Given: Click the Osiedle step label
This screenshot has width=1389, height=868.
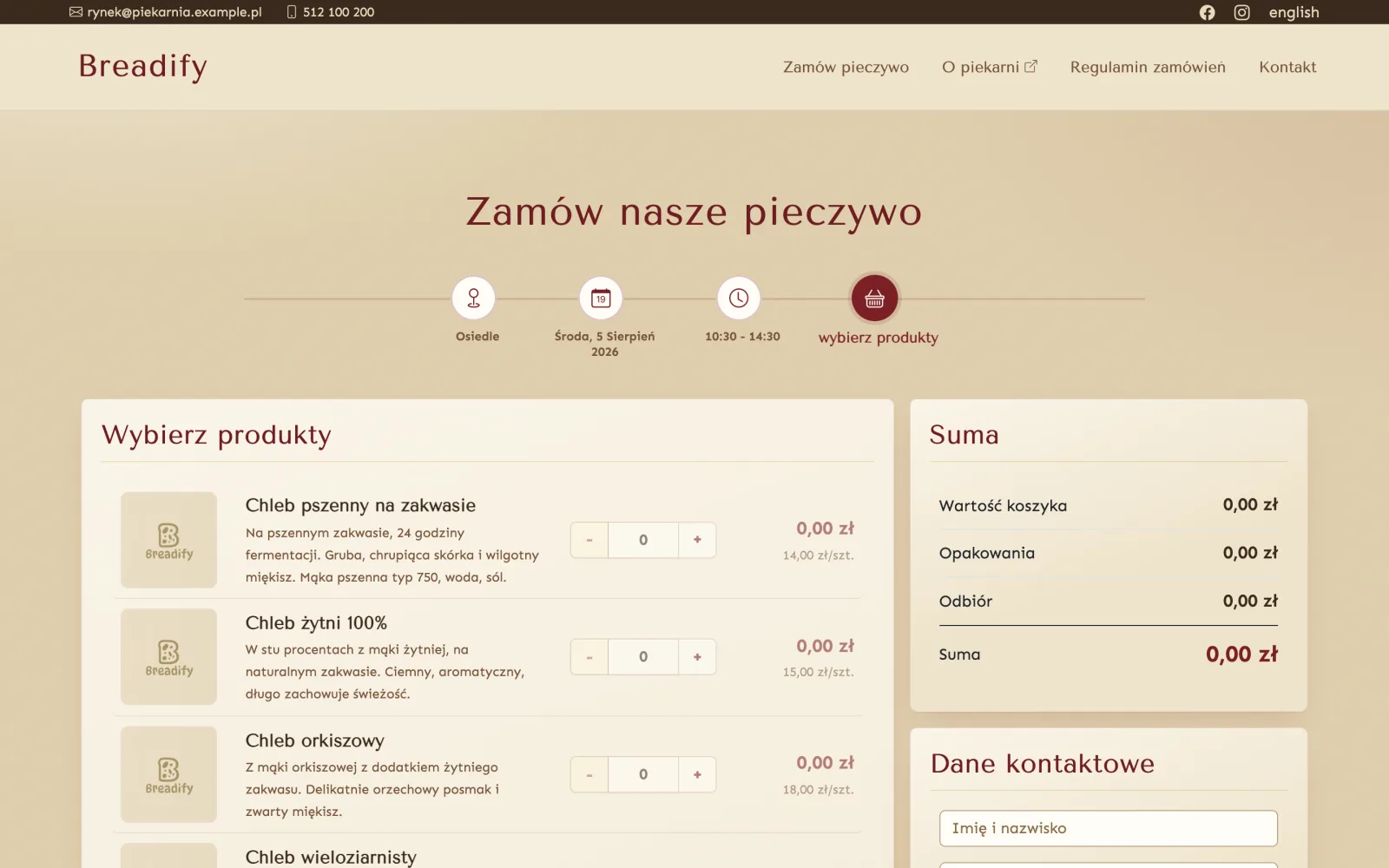Looking at the screenshot, I should [477, 336].
